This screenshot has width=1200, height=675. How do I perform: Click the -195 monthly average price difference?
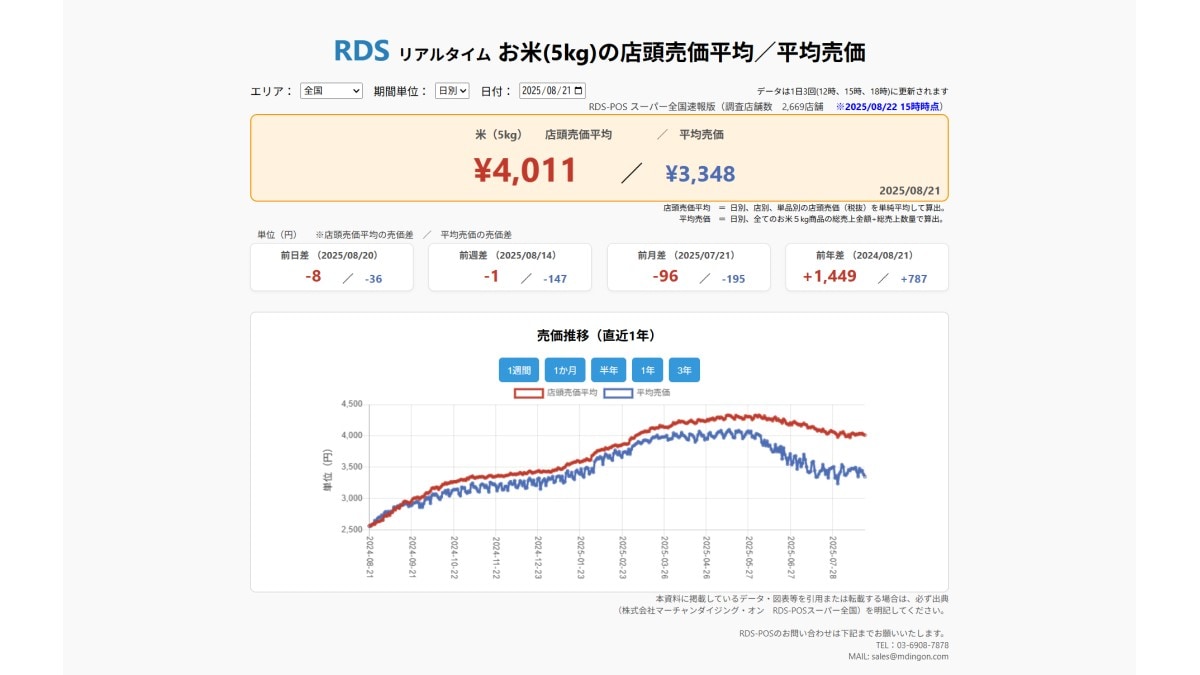(x=734, y=279)
